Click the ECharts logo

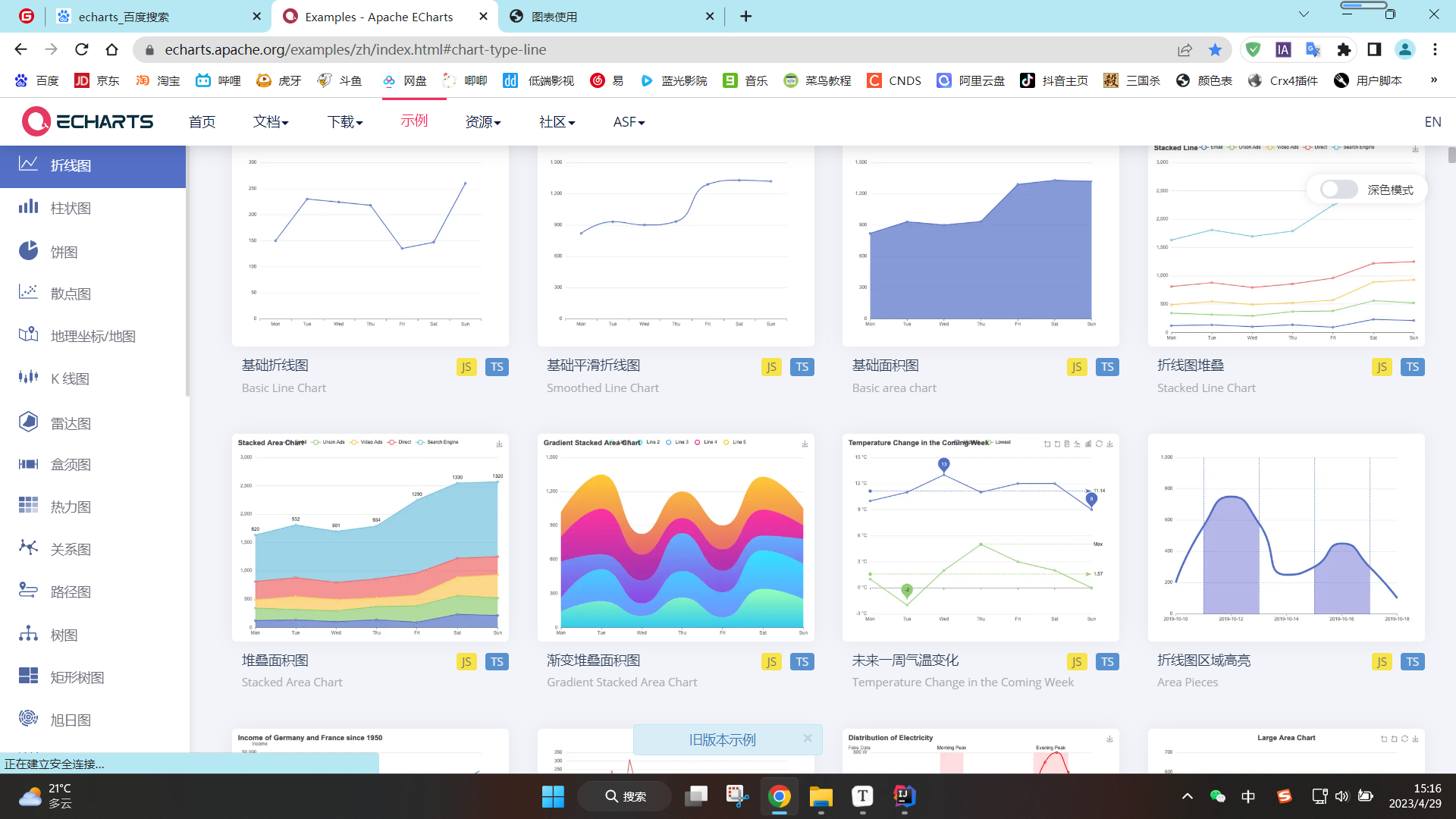coord(88,121)
